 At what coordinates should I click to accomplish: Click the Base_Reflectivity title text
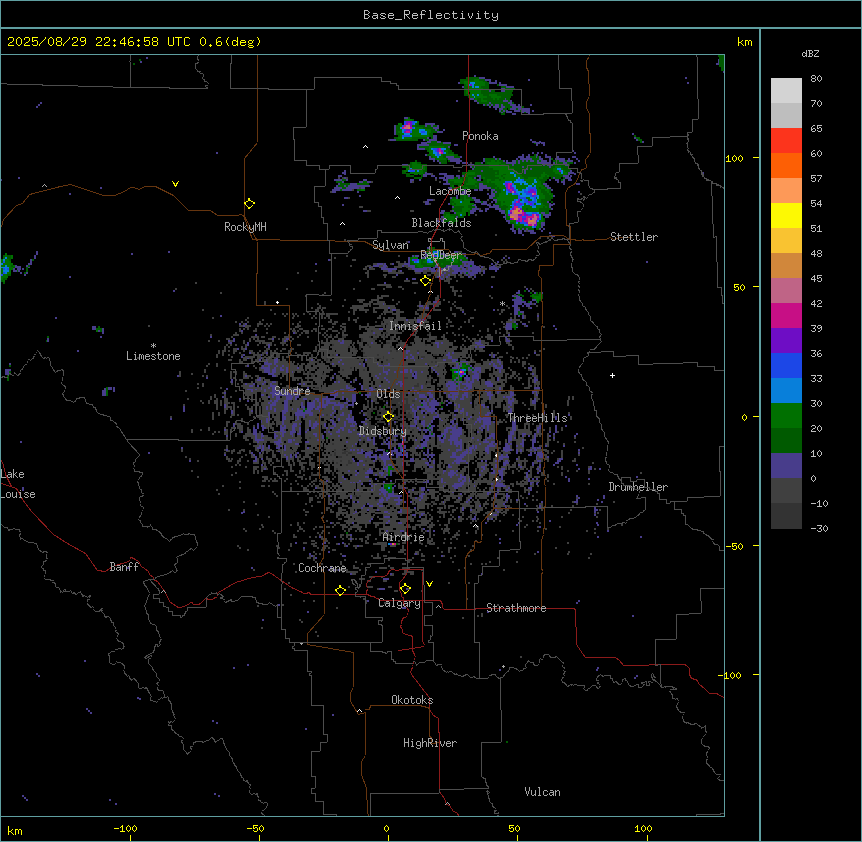pyautogui.click(x=431, y=15)
